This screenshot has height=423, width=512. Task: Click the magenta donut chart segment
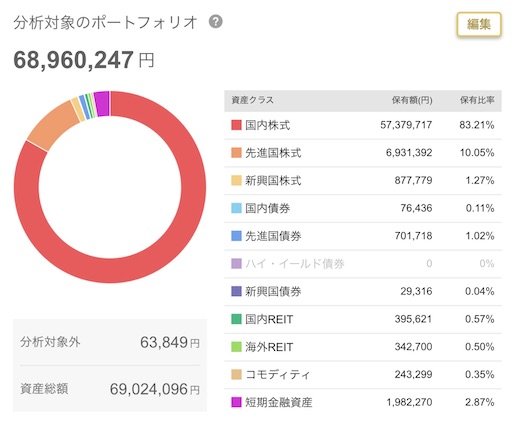(x=102, y=104)
